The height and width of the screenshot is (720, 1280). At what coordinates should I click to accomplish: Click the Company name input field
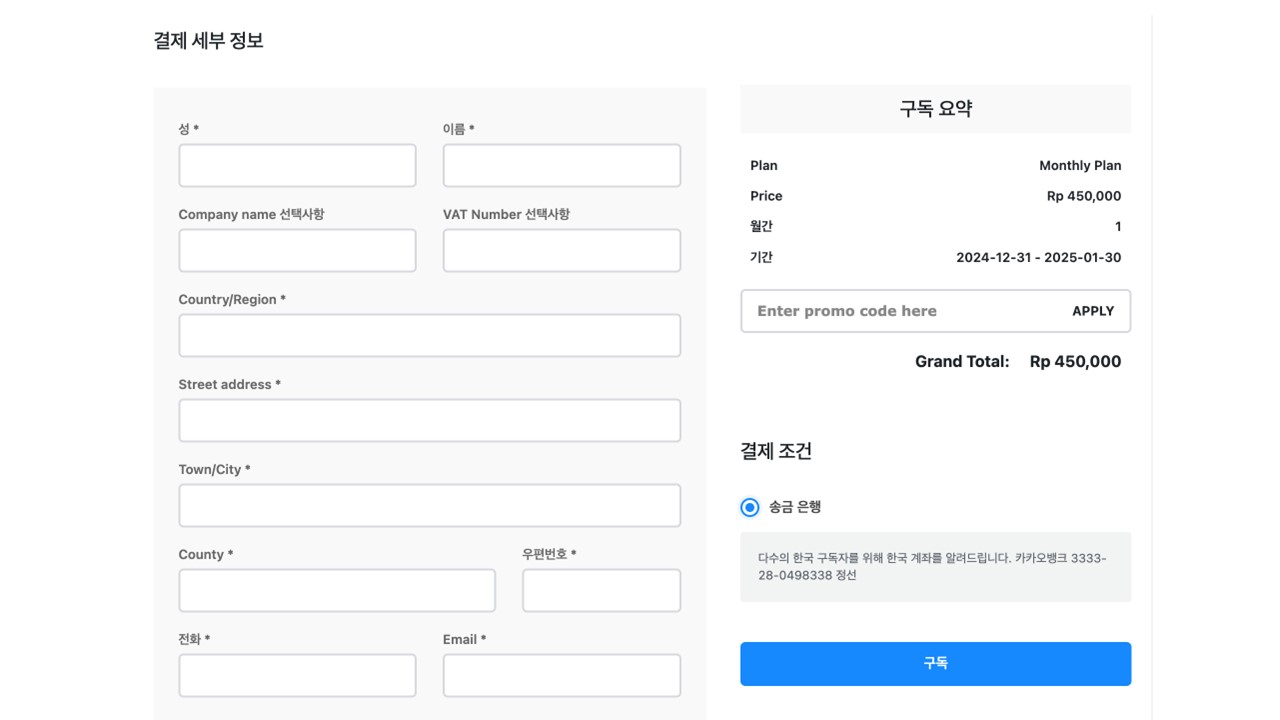point(297,251)
